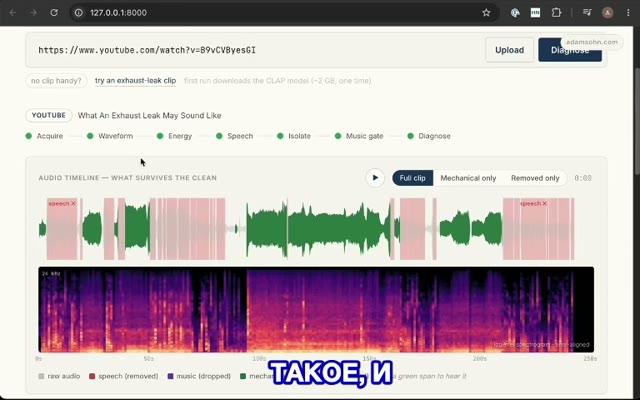Click the first 'speech ✕' label on the waveform
640x400 pixels.
click(x=62, y=203)
